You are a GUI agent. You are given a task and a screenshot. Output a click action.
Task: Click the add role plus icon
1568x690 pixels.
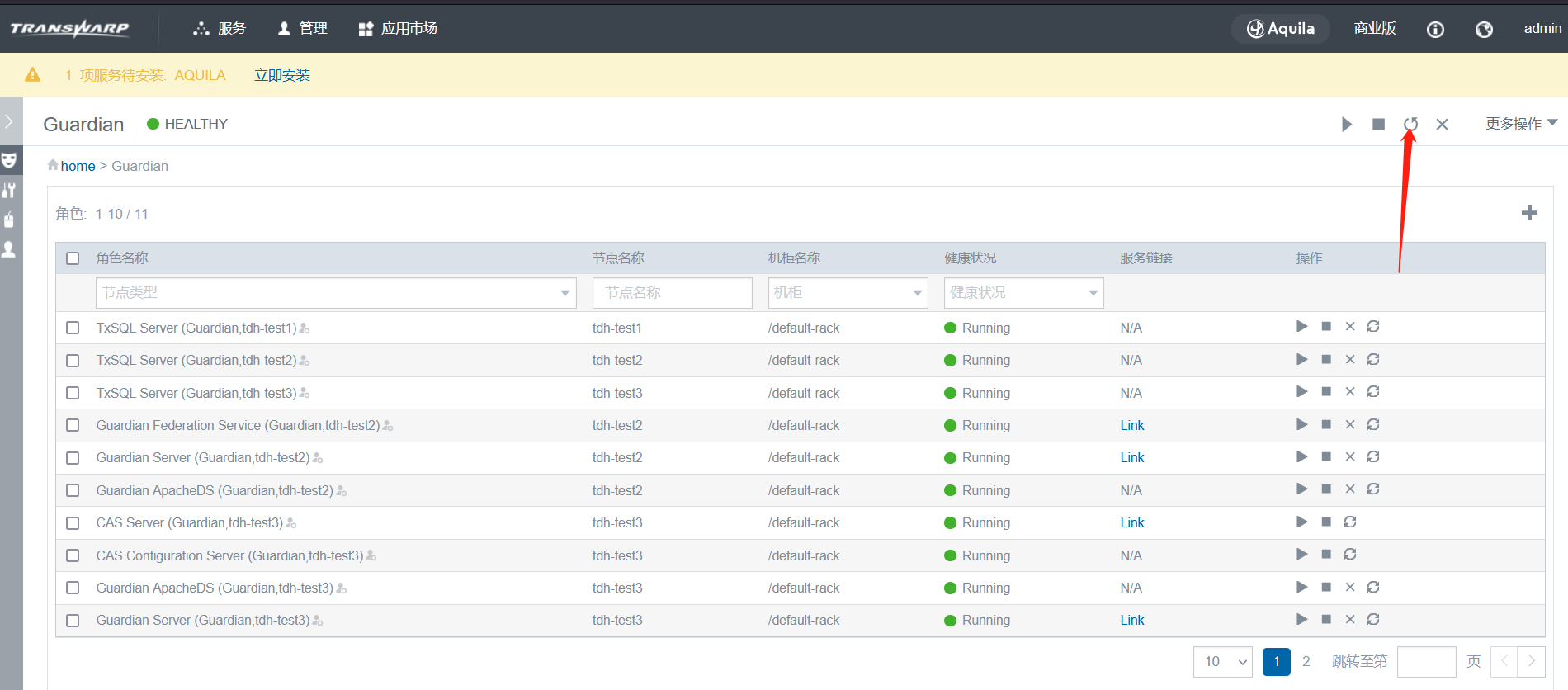[x=1529, y=213]
